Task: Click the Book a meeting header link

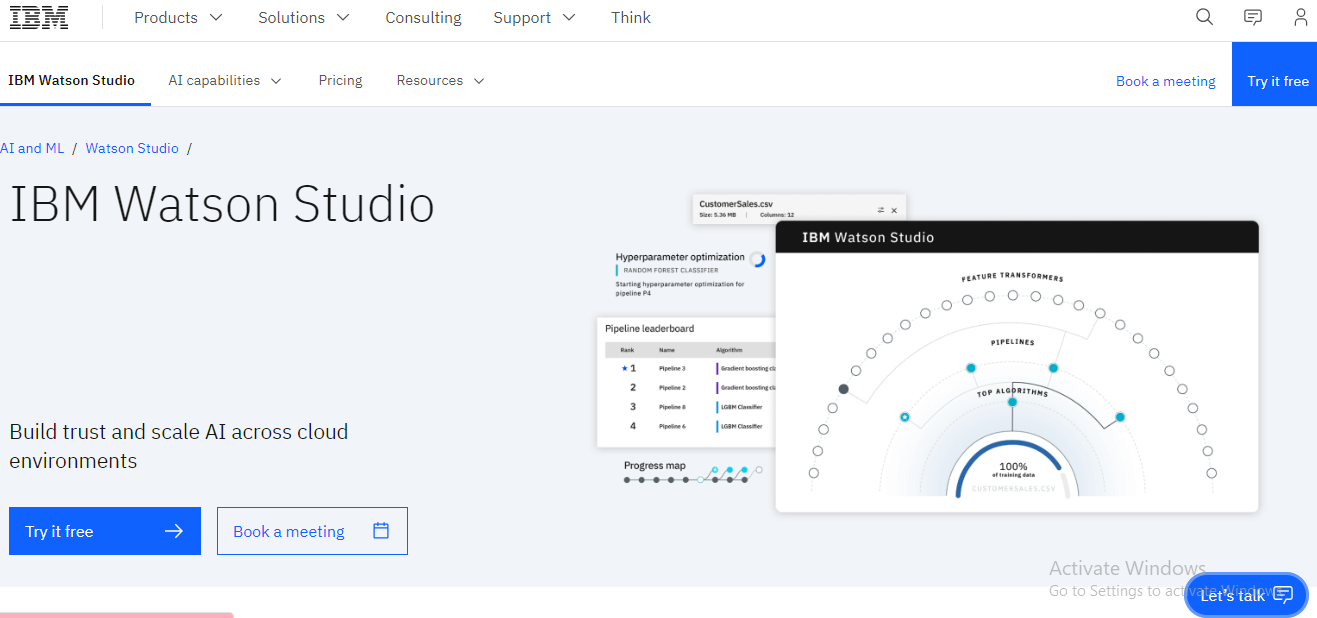Action: [1166, 81]
